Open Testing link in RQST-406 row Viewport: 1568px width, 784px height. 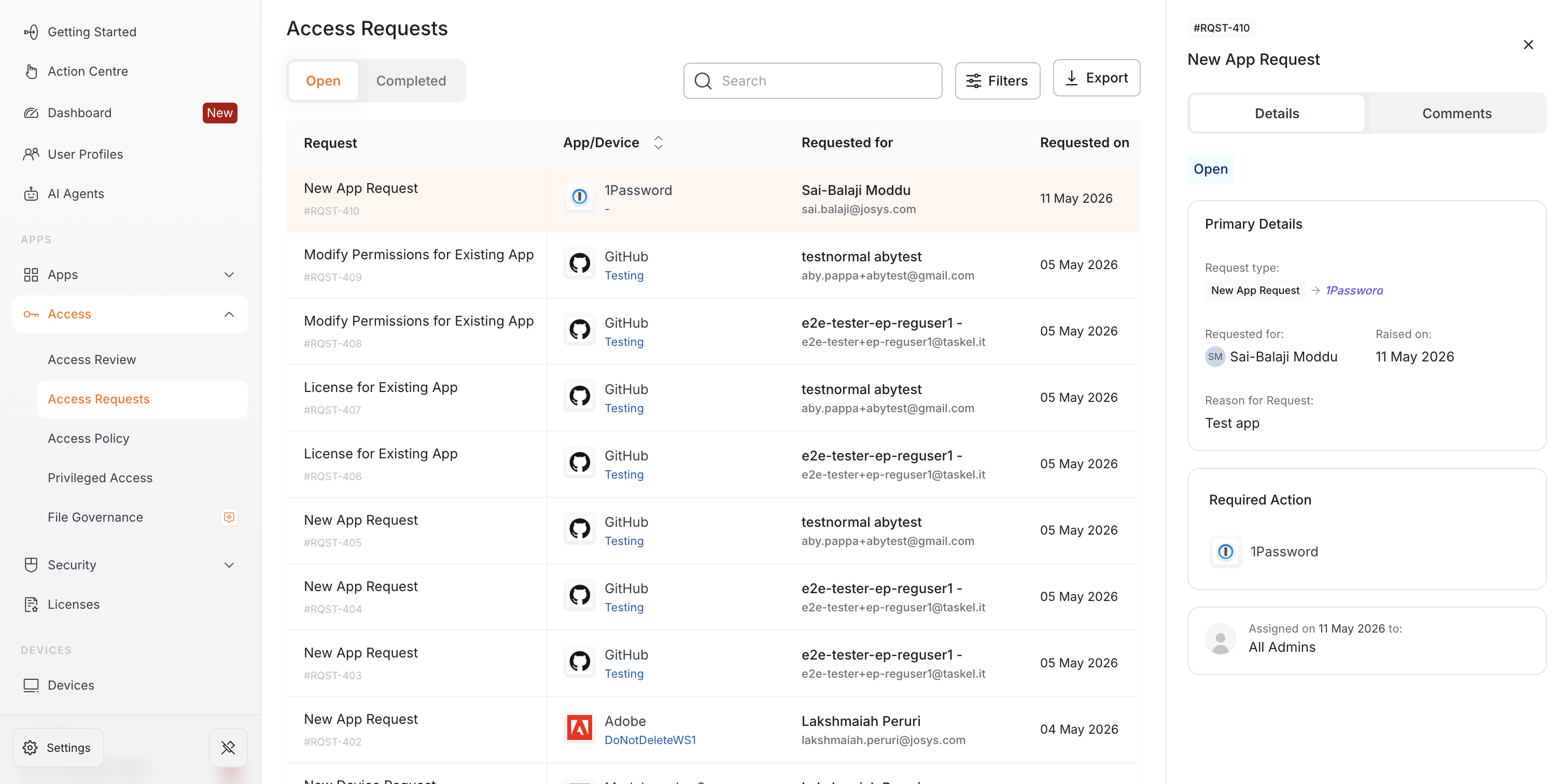point(623,474)
